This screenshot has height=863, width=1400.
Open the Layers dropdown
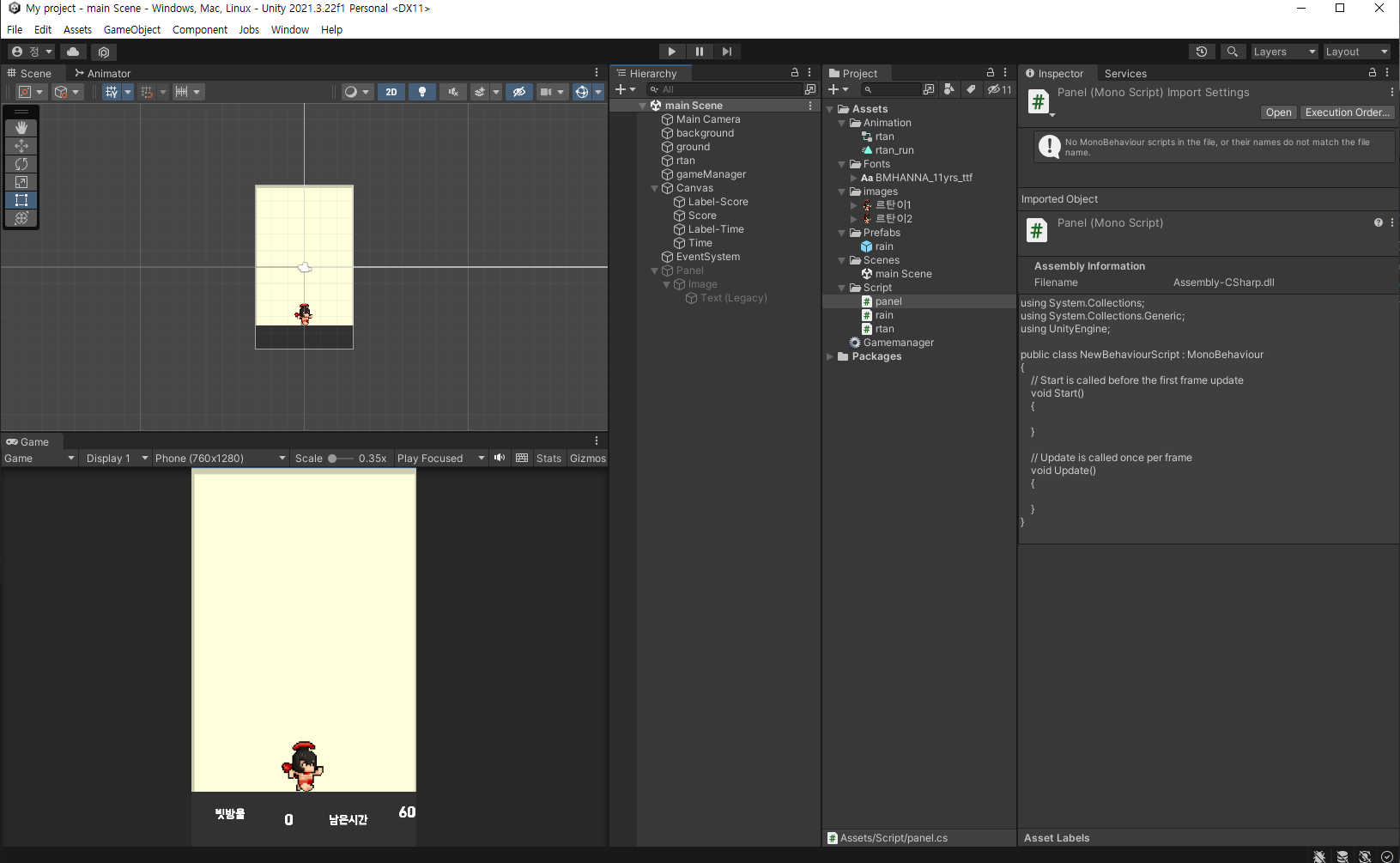coord(1284,52)
